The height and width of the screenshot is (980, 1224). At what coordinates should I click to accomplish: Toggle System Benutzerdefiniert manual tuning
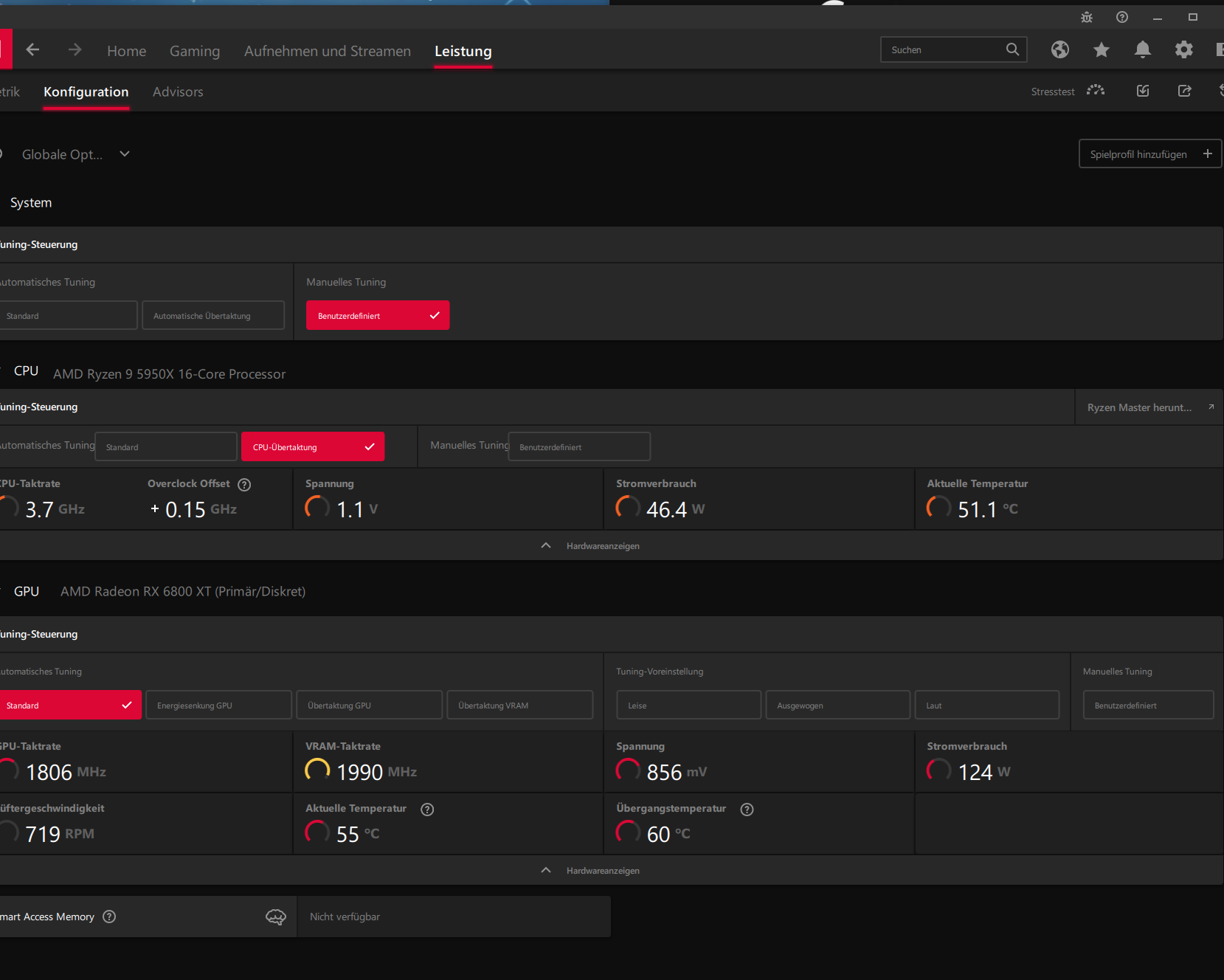click(378, 315)
